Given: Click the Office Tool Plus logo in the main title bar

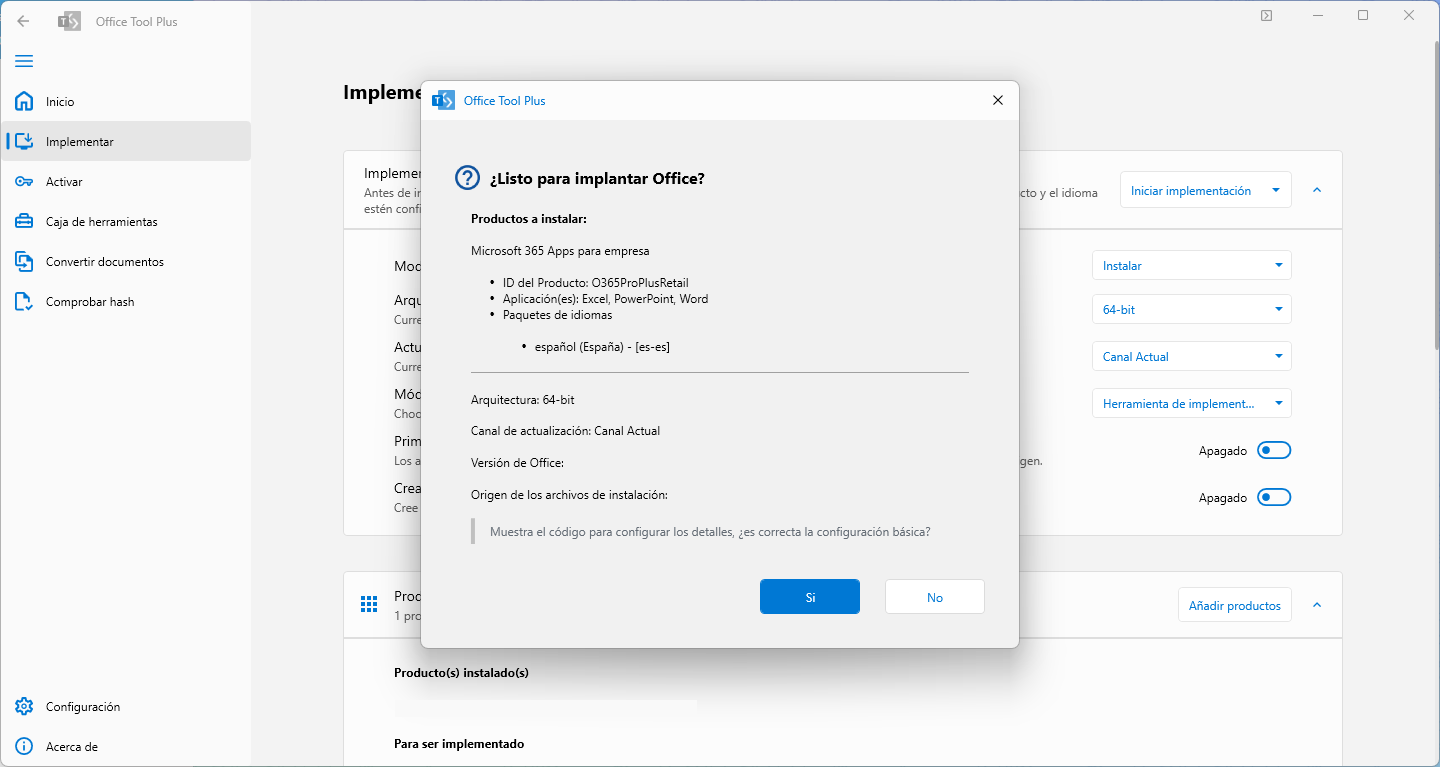Looking at the screenshot, I should pos(69,21).
